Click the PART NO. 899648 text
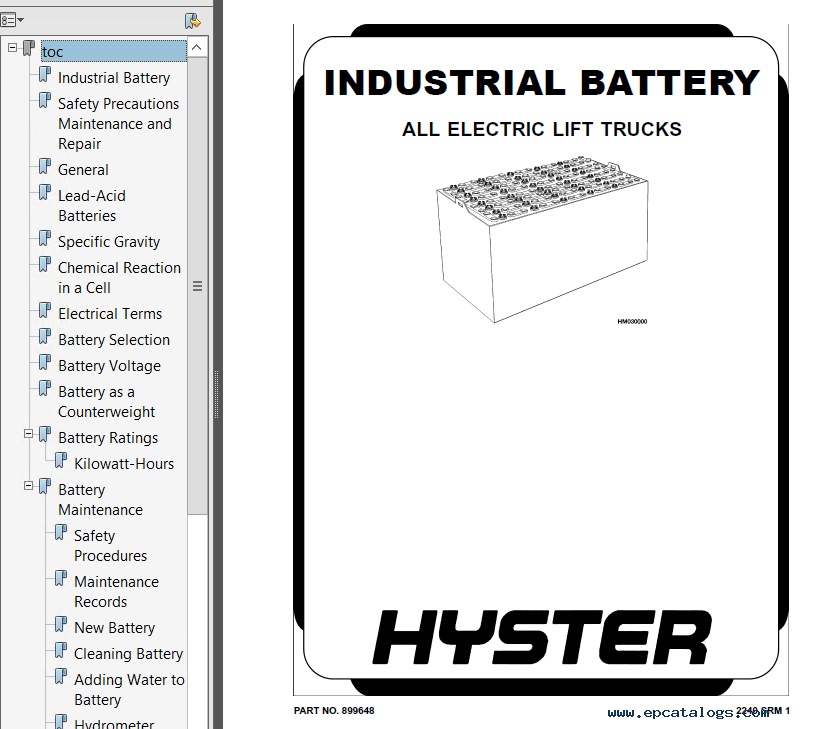Viewport: 820px width, 729px height. point(334,711)
